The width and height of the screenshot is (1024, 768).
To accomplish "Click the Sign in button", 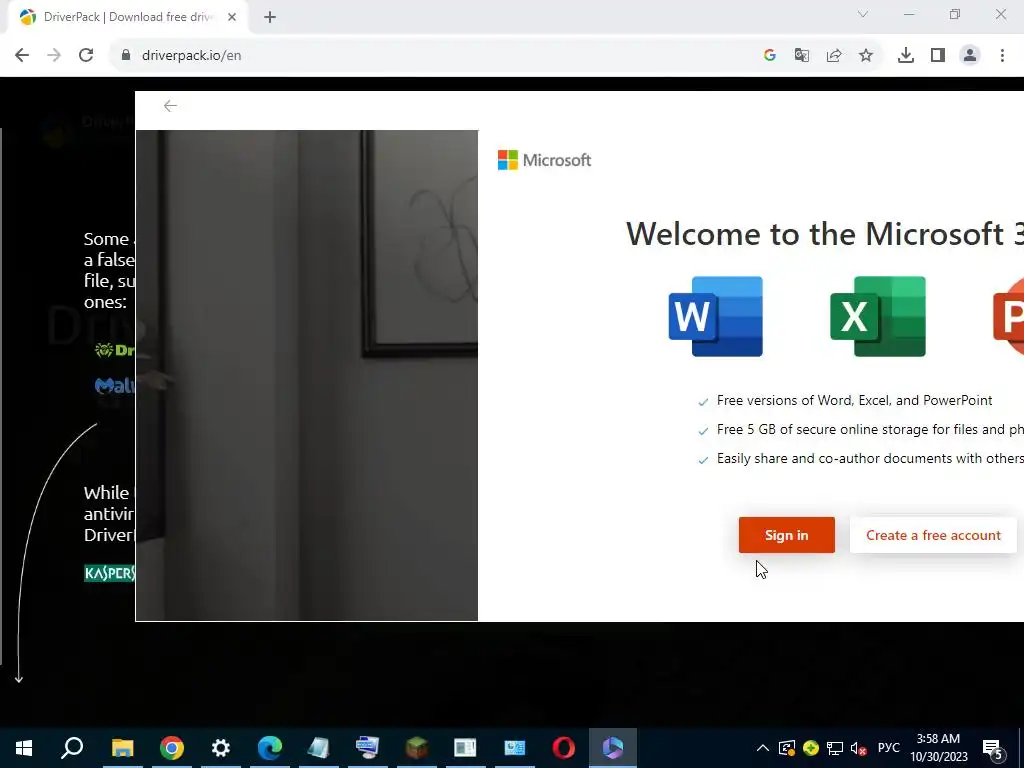I will point(786,535).
